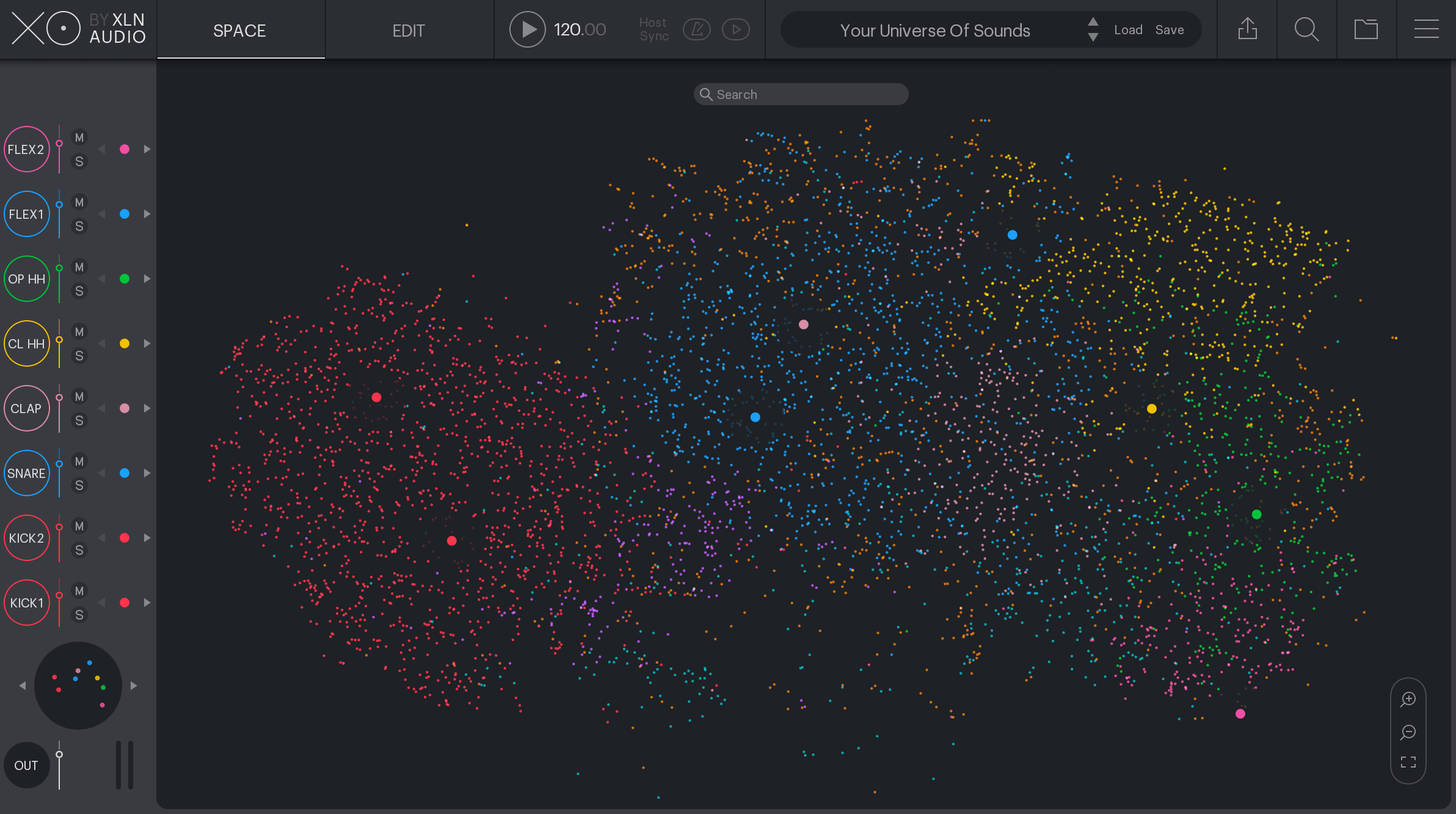
Task: Solo the SNARE channel
Action: pos(79,485)
